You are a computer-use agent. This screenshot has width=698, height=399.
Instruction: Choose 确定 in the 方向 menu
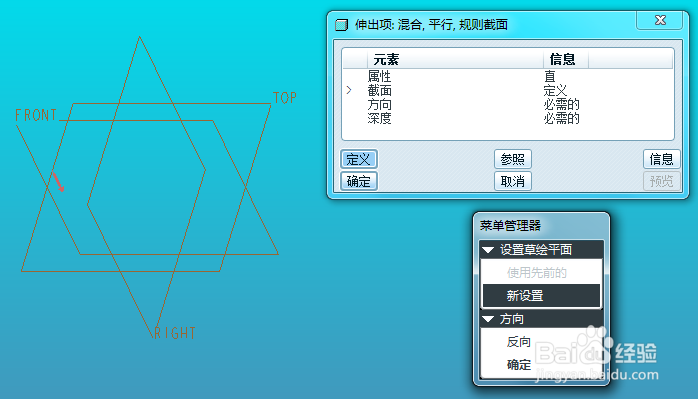(519, 365)
